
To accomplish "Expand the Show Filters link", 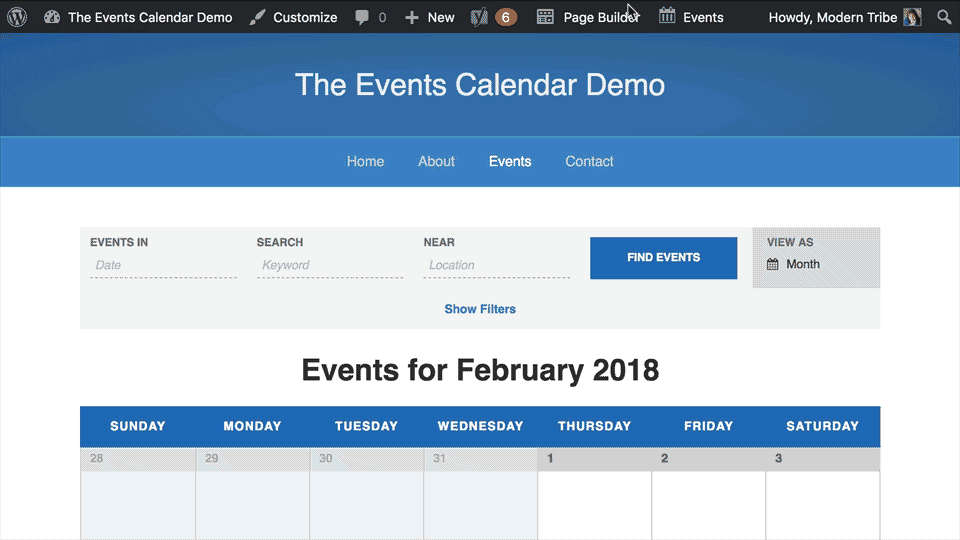I will 480,309.
